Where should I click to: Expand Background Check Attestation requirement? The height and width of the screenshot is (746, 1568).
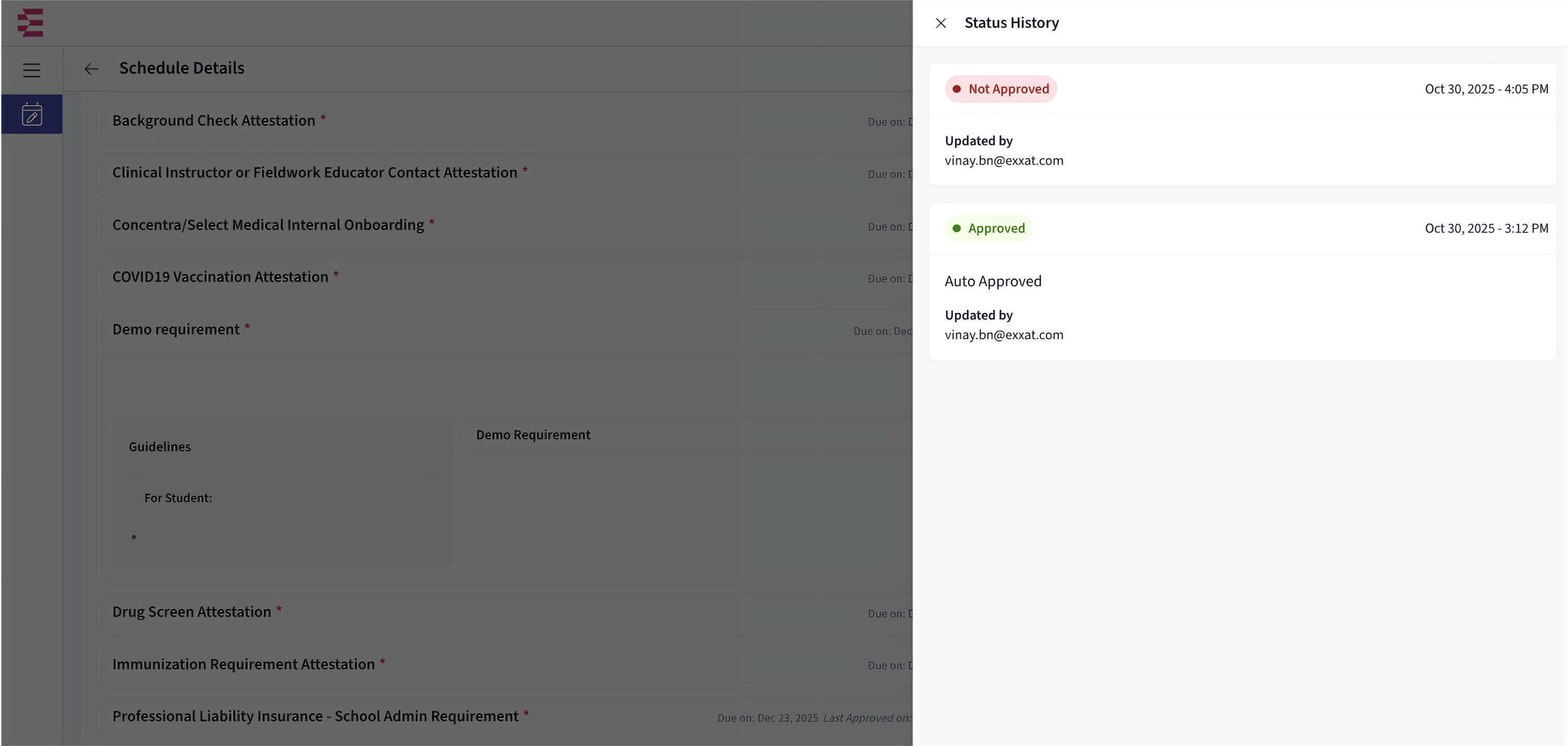214,121
